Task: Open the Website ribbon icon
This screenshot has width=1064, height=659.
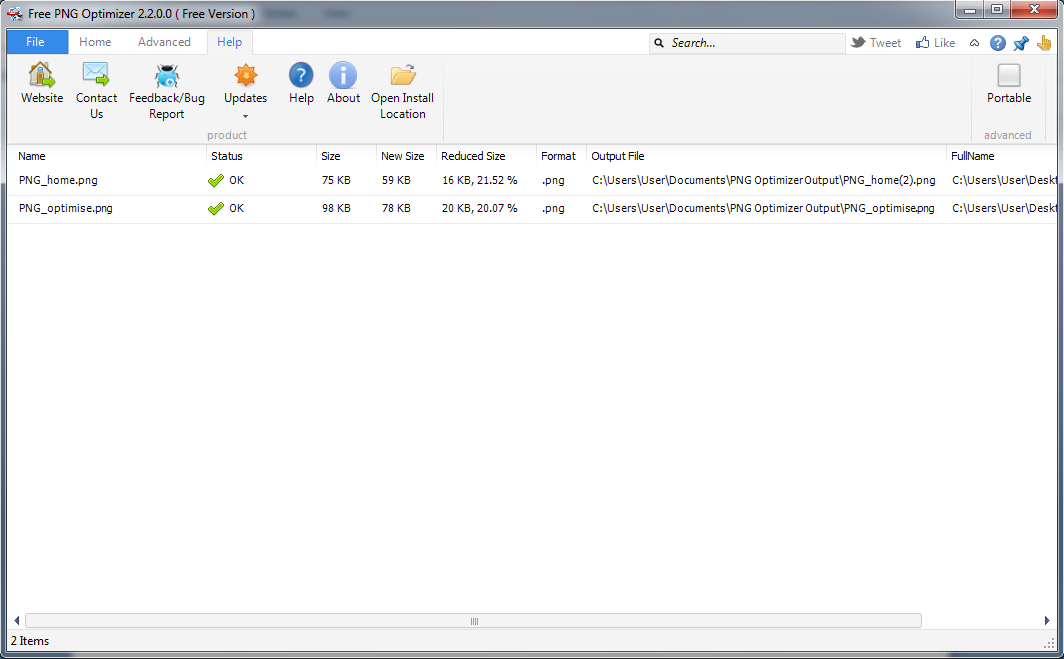Action: [41, 75]
